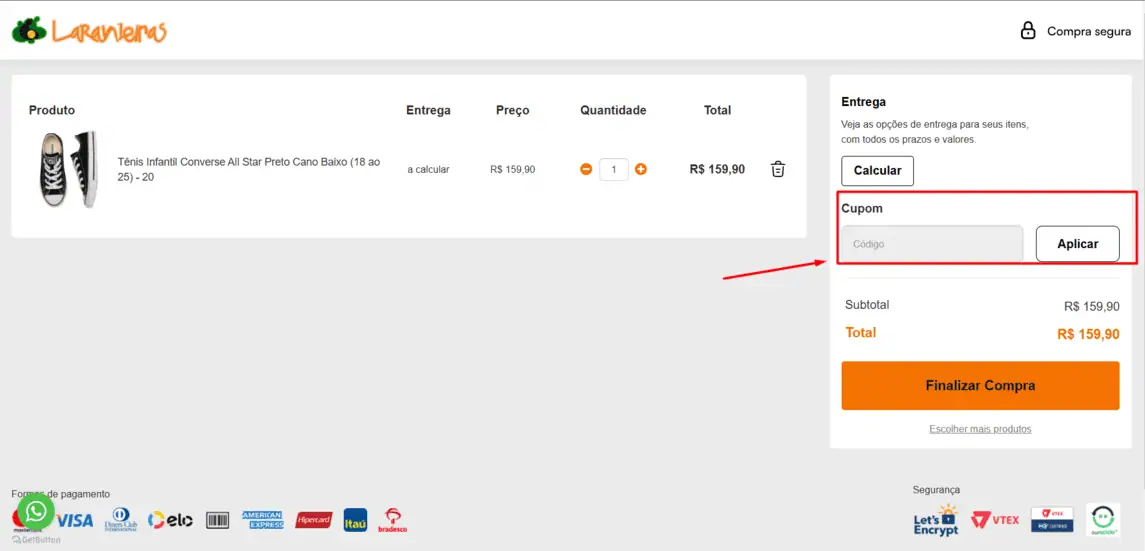Image resolution: width=1145 pixels, height=551 pixels.
Task: Click the bold row total R$ 159,90
Action: [x=717, y=169]
